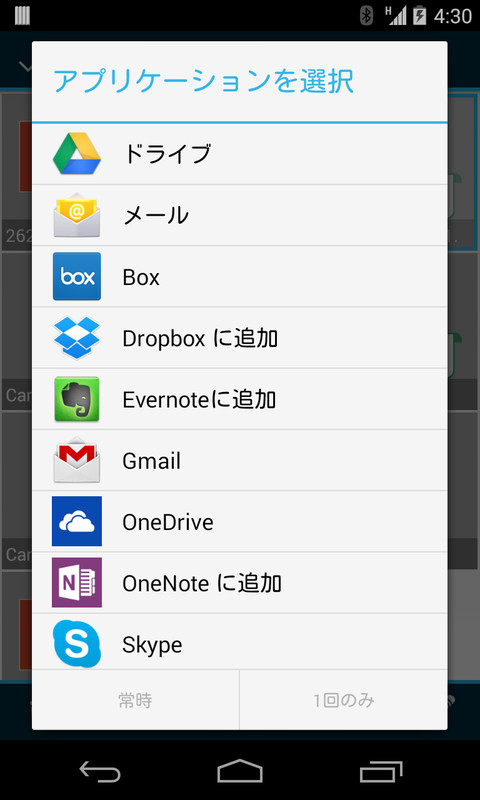Screen dimensions: 480x800
Task: Tap the Android back navigation button
Action: tap(100, 770)
